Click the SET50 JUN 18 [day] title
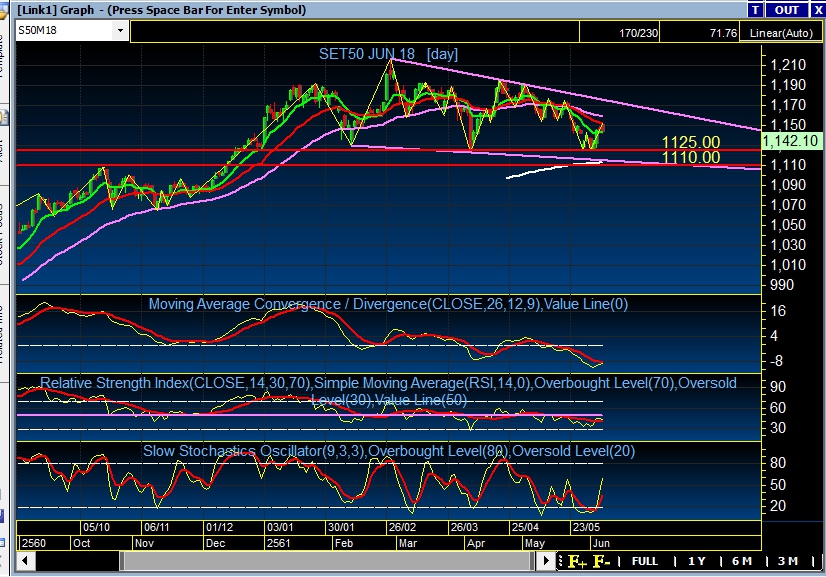 (388, 54)
